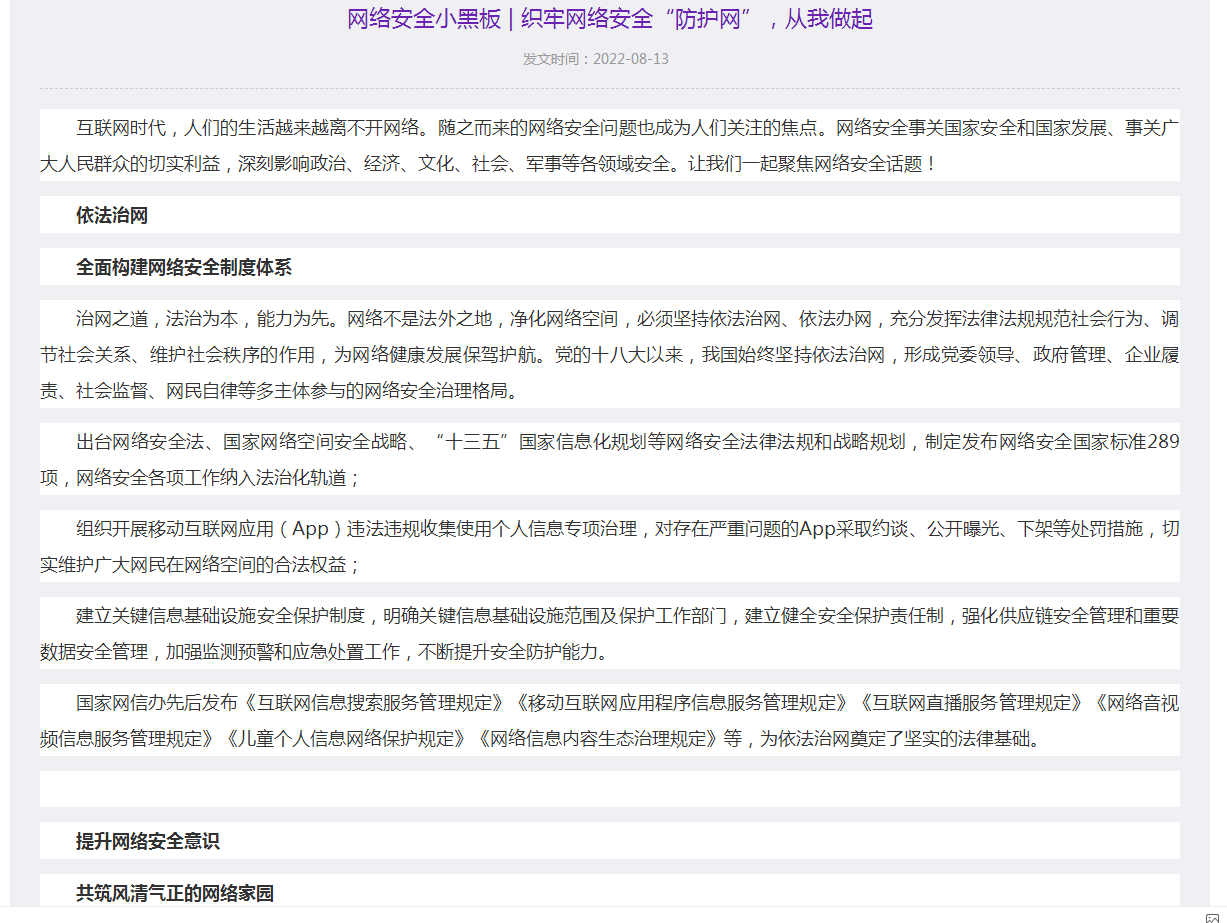The height and width of the screenshot is (923, 1227).
Task: Click the '提升网络安全意识' section heading
Action: (148, 841)
